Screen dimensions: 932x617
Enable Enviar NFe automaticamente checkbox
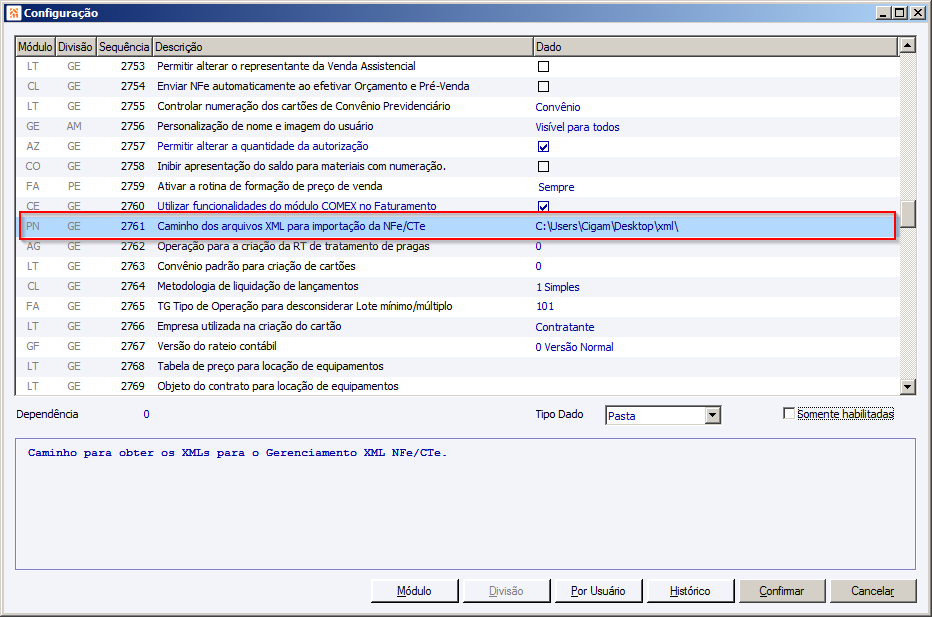point(543,87)
